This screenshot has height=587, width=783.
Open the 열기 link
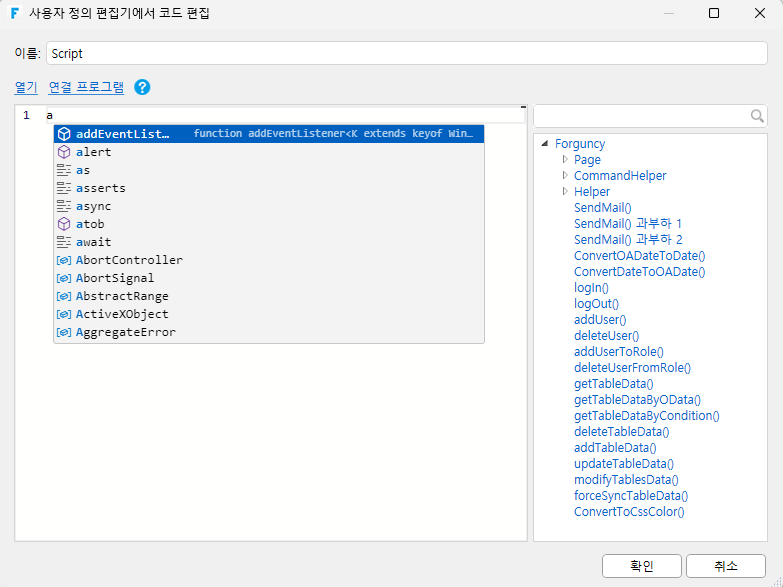pyautogui.click(x=26, y=87)
